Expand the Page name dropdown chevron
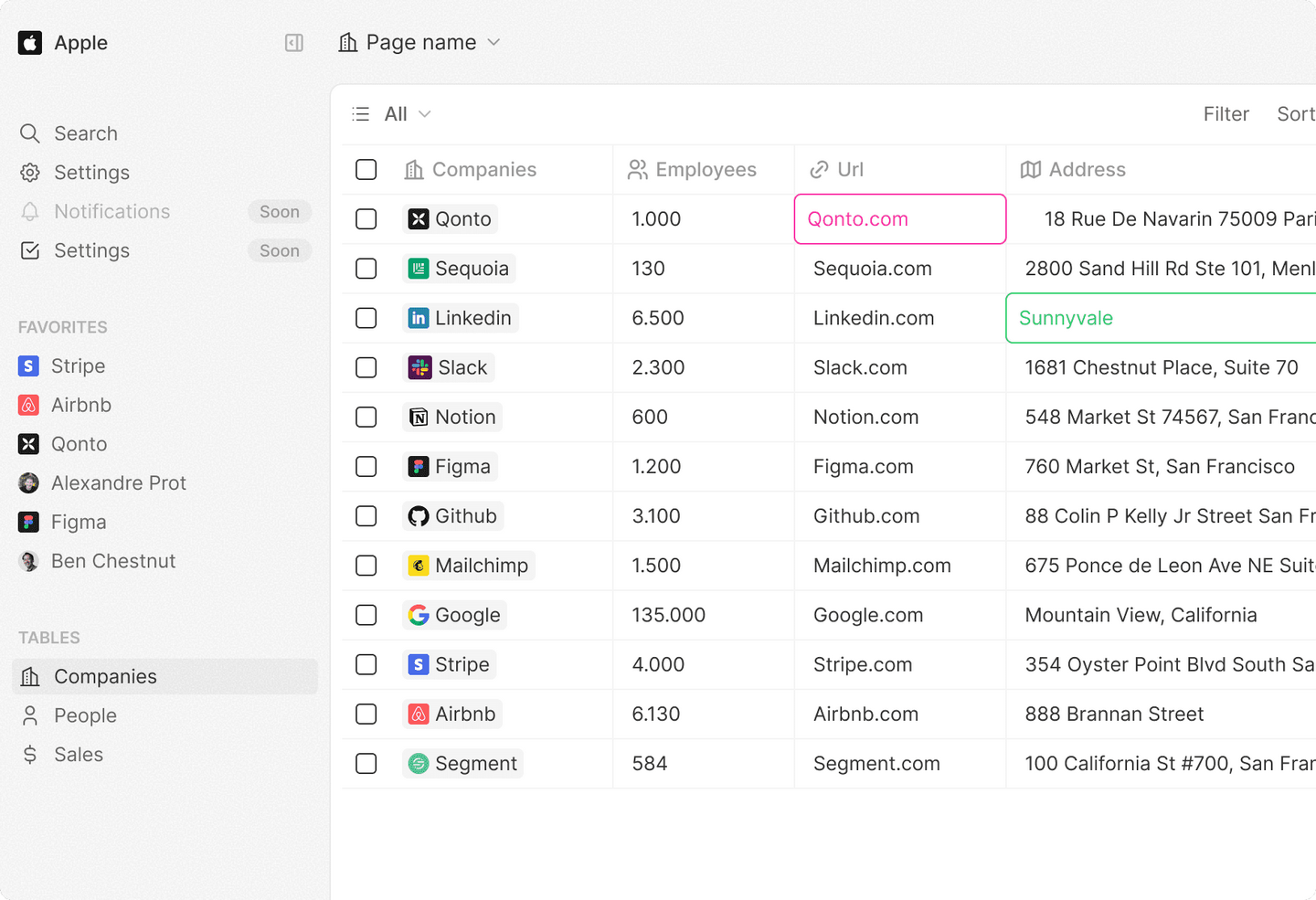This screenshot has width=1316, height=900. point(494,43)
